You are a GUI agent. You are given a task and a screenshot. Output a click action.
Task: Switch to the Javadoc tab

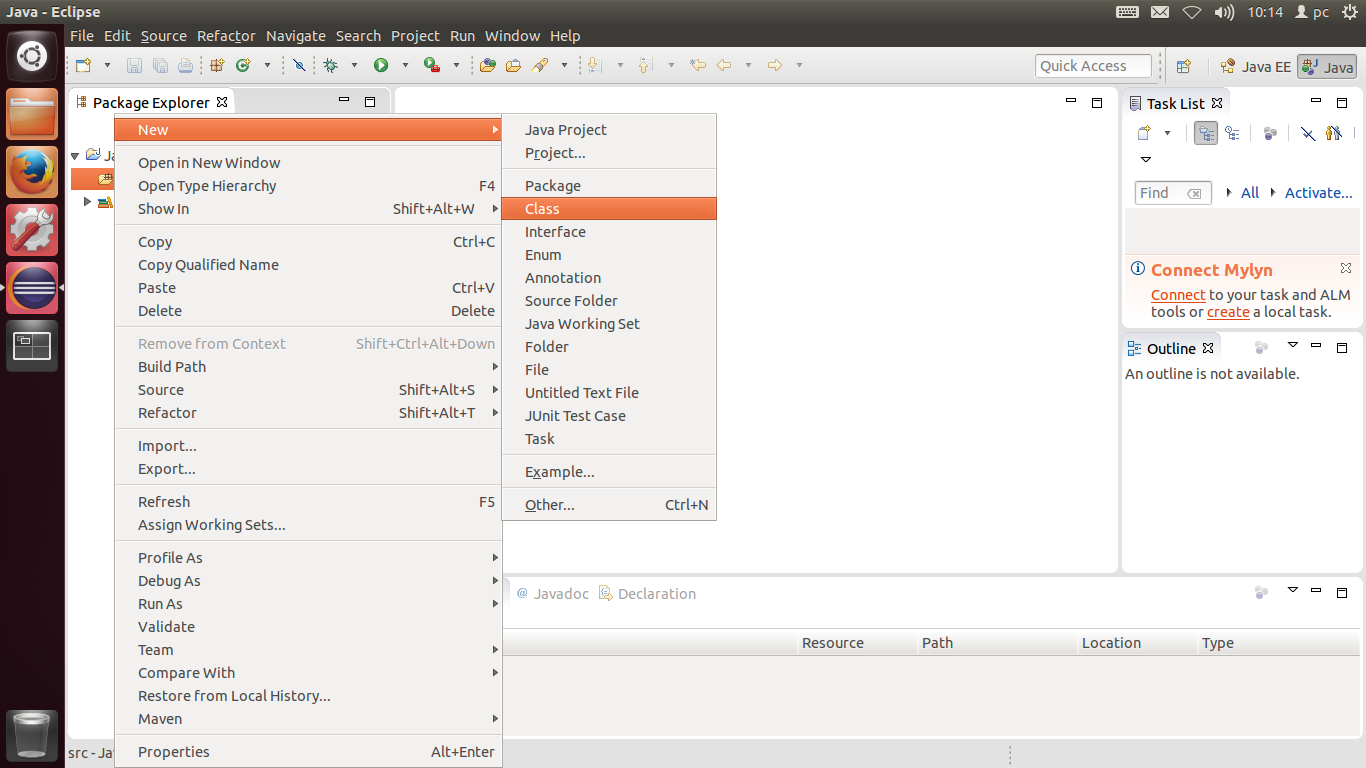[552, 594]
